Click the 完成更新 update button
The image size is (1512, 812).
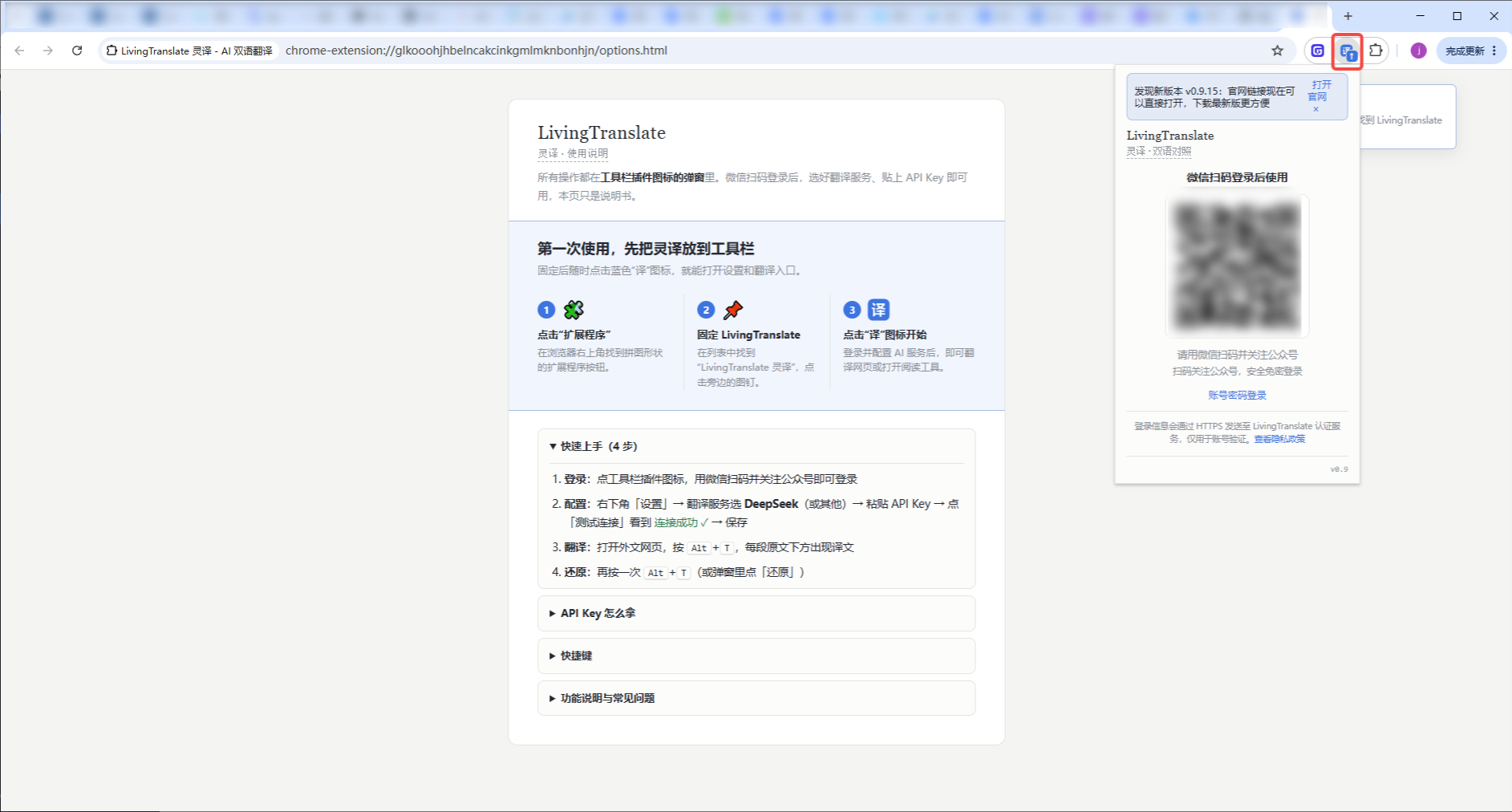pos(1471,51)
